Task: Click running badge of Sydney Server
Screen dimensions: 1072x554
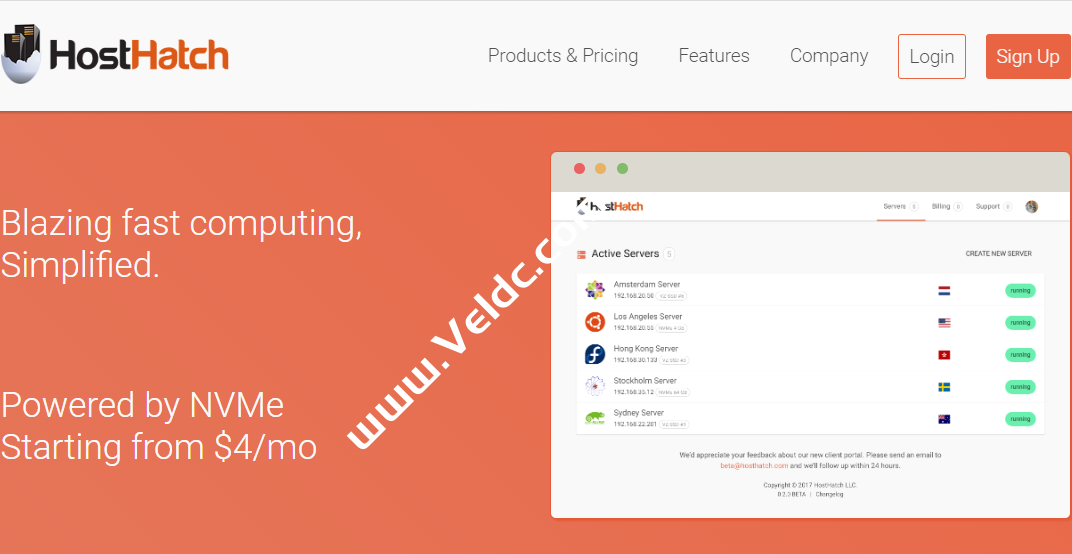Action: pos(1020,419)
